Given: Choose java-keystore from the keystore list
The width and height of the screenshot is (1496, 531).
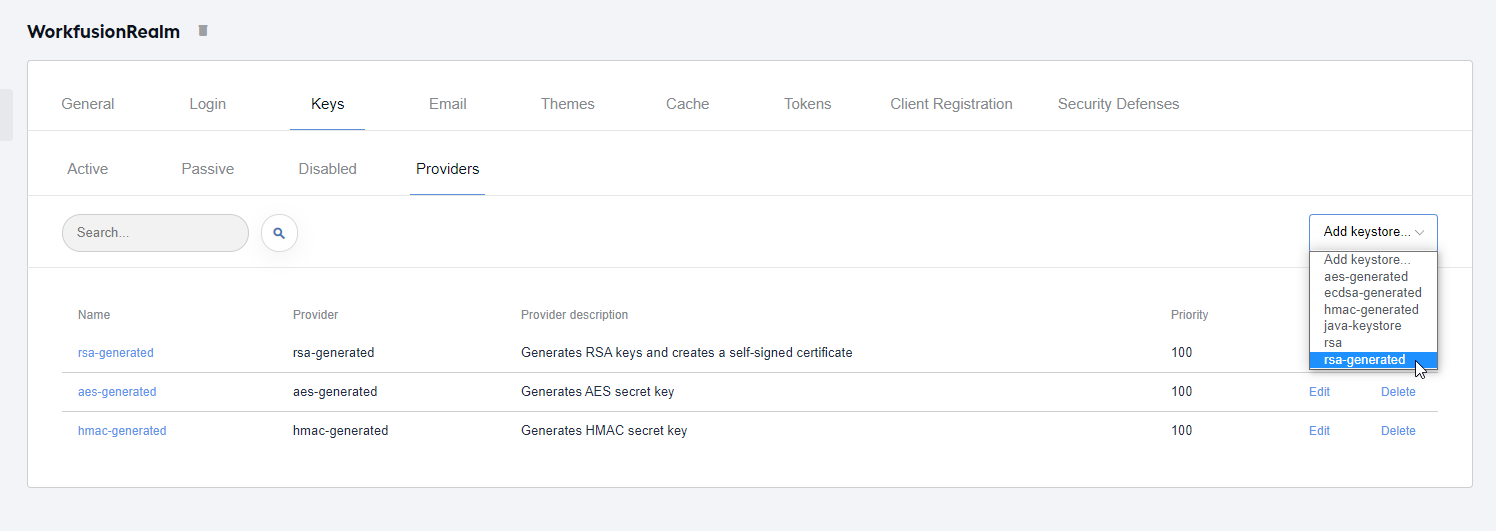Looking at the screenshot, I should [x=1373, y=326].
